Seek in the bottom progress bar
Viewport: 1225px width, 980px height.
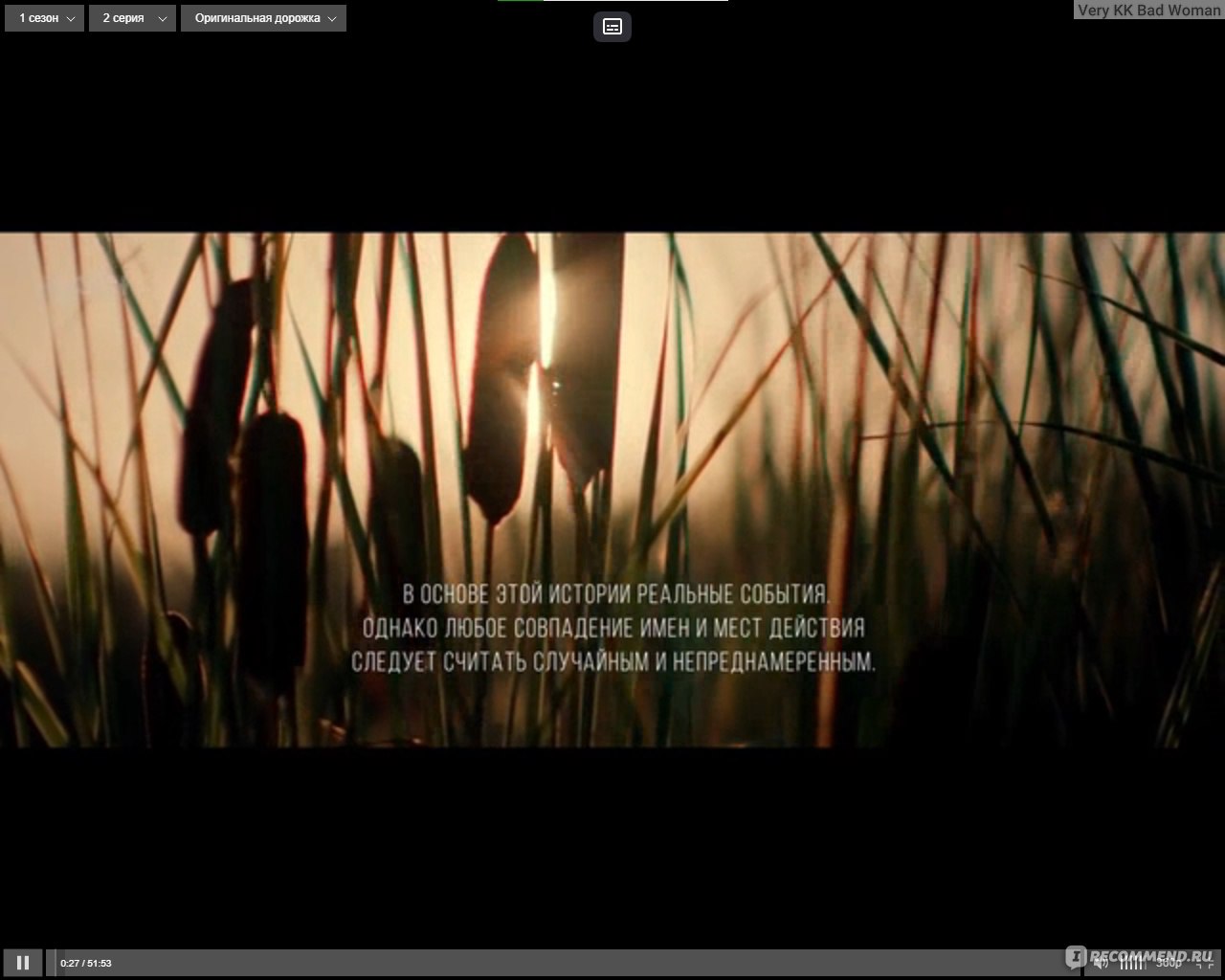point(565,963)
